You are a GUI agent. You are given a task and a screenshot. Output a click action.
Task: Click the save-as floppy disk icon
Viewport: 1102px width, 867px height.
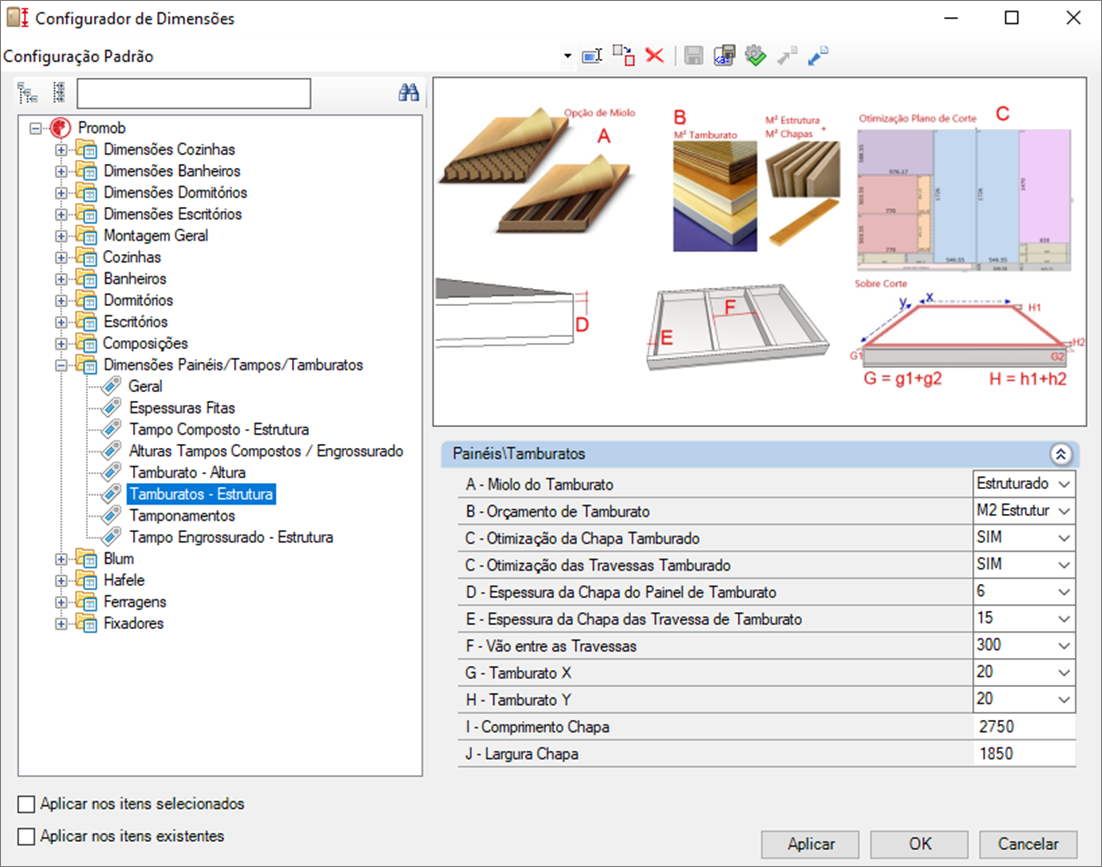pos(725,56)
